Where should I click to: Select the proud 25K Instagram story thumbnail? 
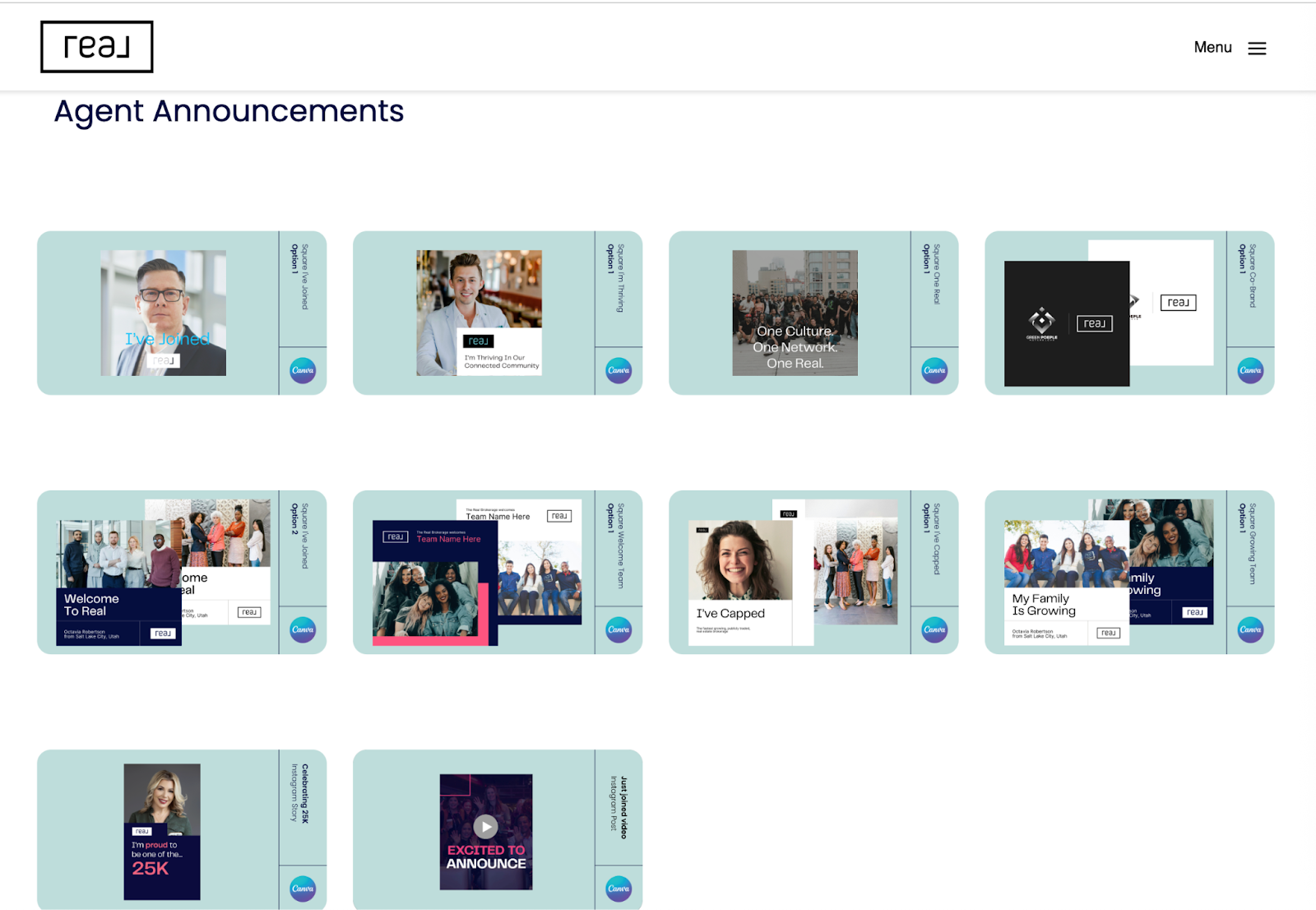(x=162, y=832)
